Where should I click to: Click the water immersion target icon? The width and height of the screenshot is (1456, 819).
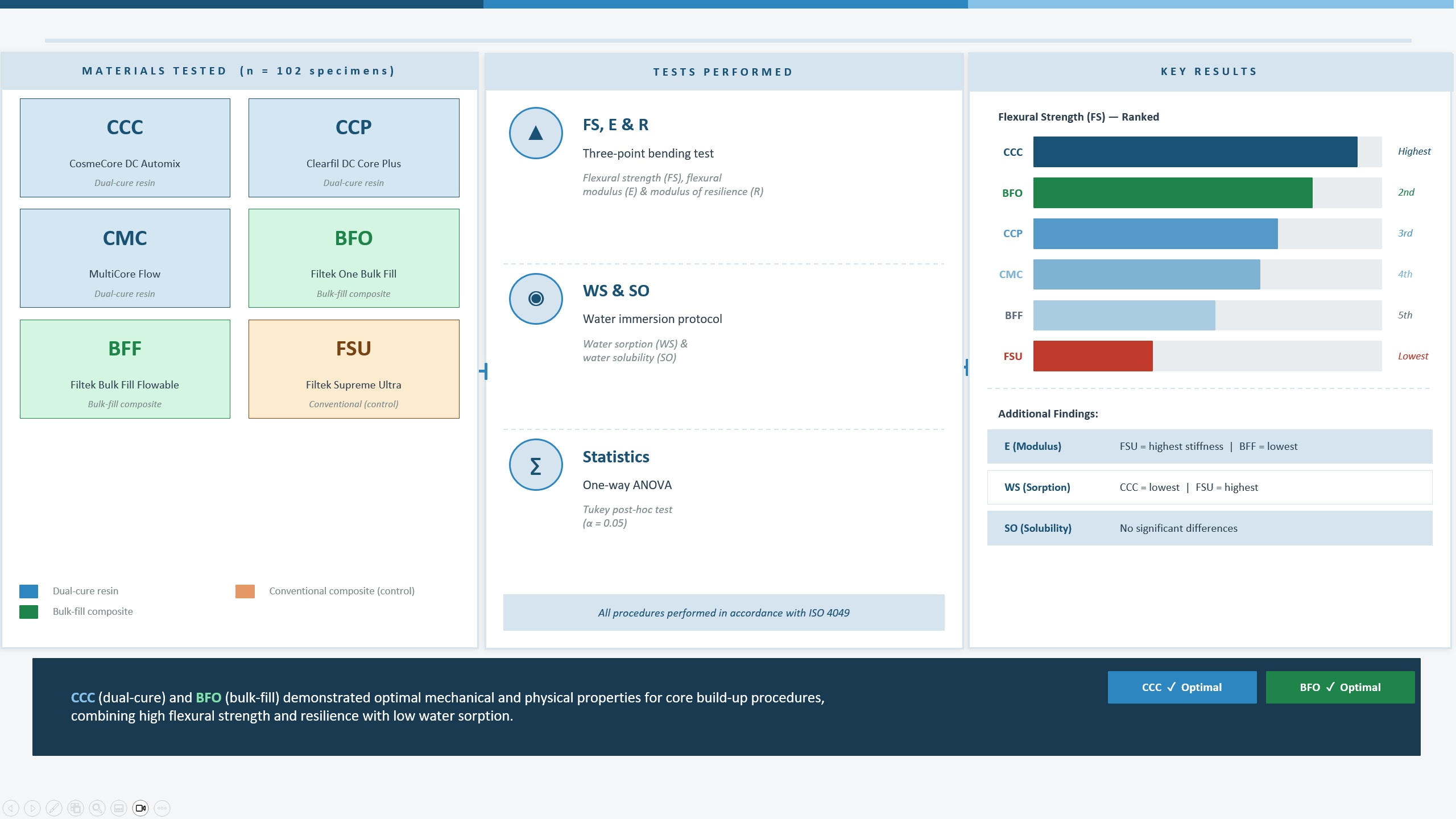click(x=536, y=299)
